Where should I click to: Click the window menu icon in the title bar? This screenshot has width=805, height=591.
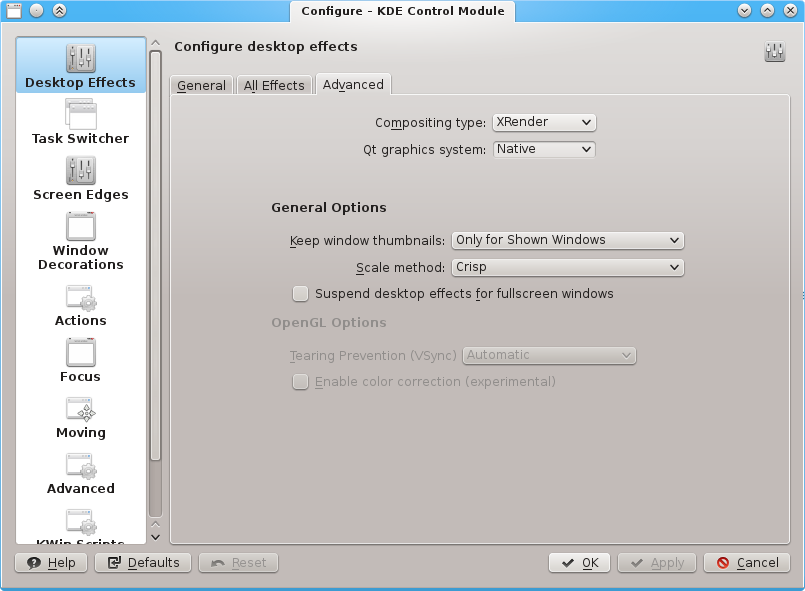[14, 10]
